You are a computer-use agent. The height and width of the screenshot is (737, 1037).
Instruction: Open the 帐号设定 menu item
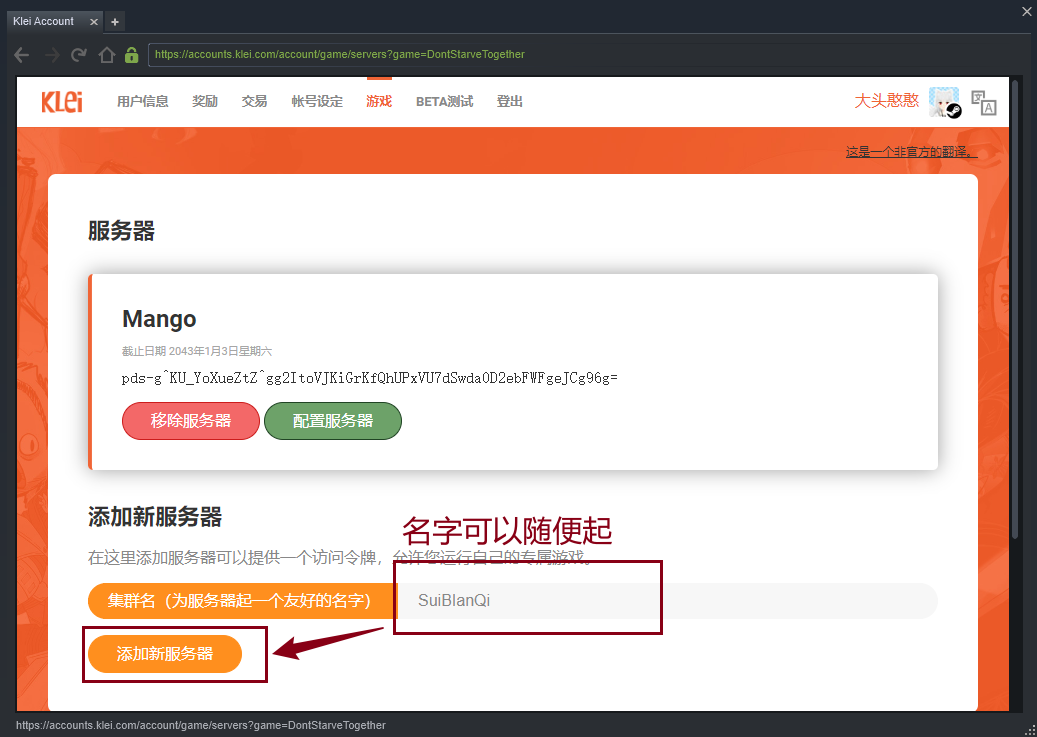point(317,101)
